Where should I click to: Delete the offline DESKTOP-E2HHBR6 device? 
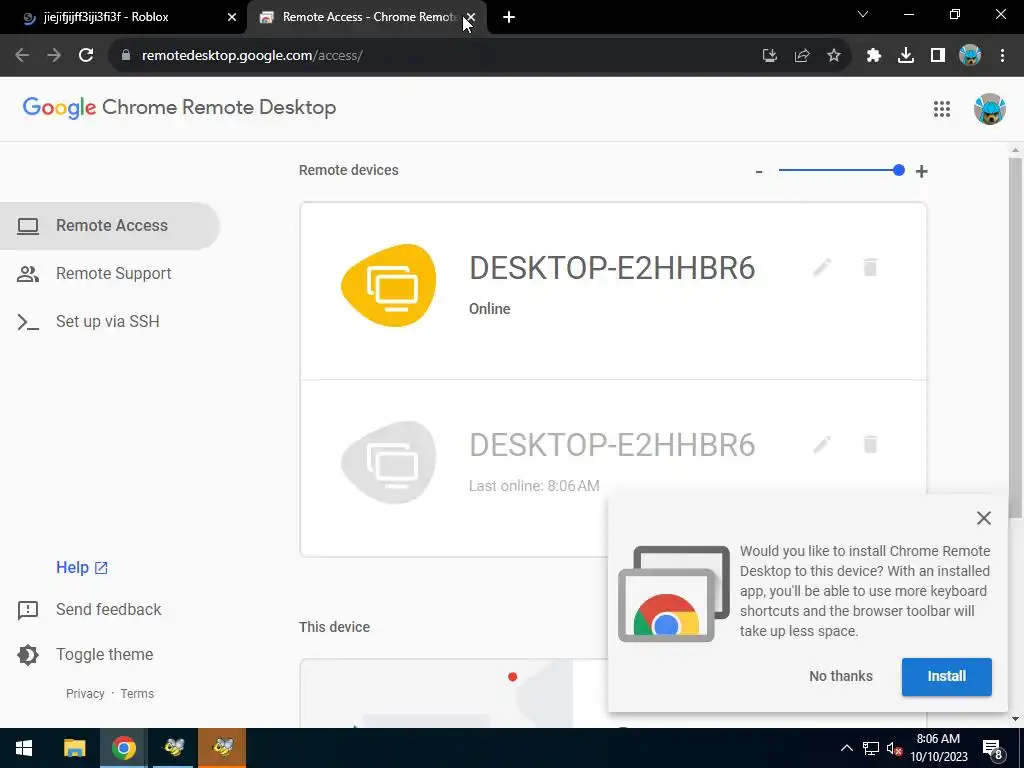870,445
